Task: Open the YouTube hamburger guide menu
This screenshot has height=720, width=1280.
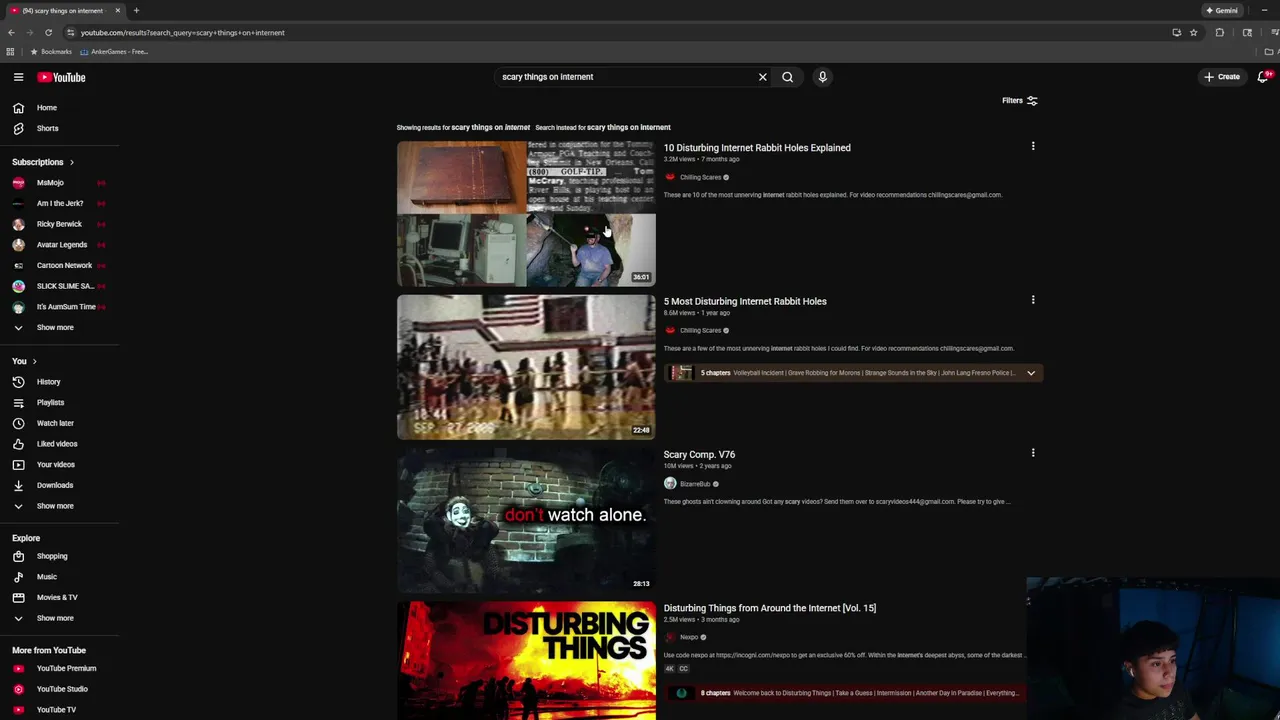Action: pos(18,77)
